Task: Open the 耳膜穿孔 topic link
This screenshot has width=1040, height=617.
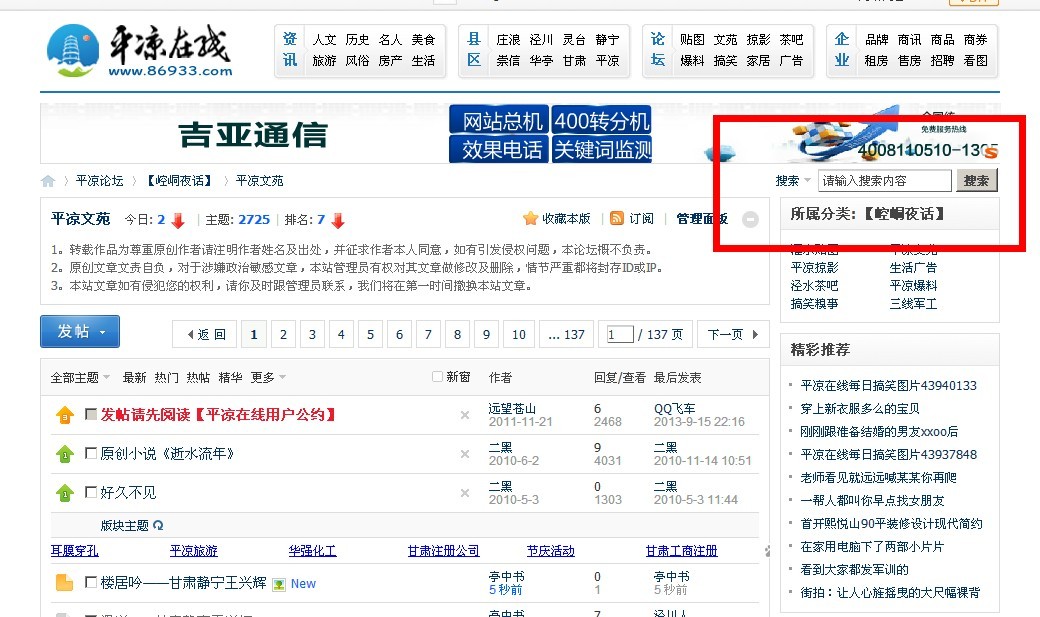Action: (x=74, y=551)
